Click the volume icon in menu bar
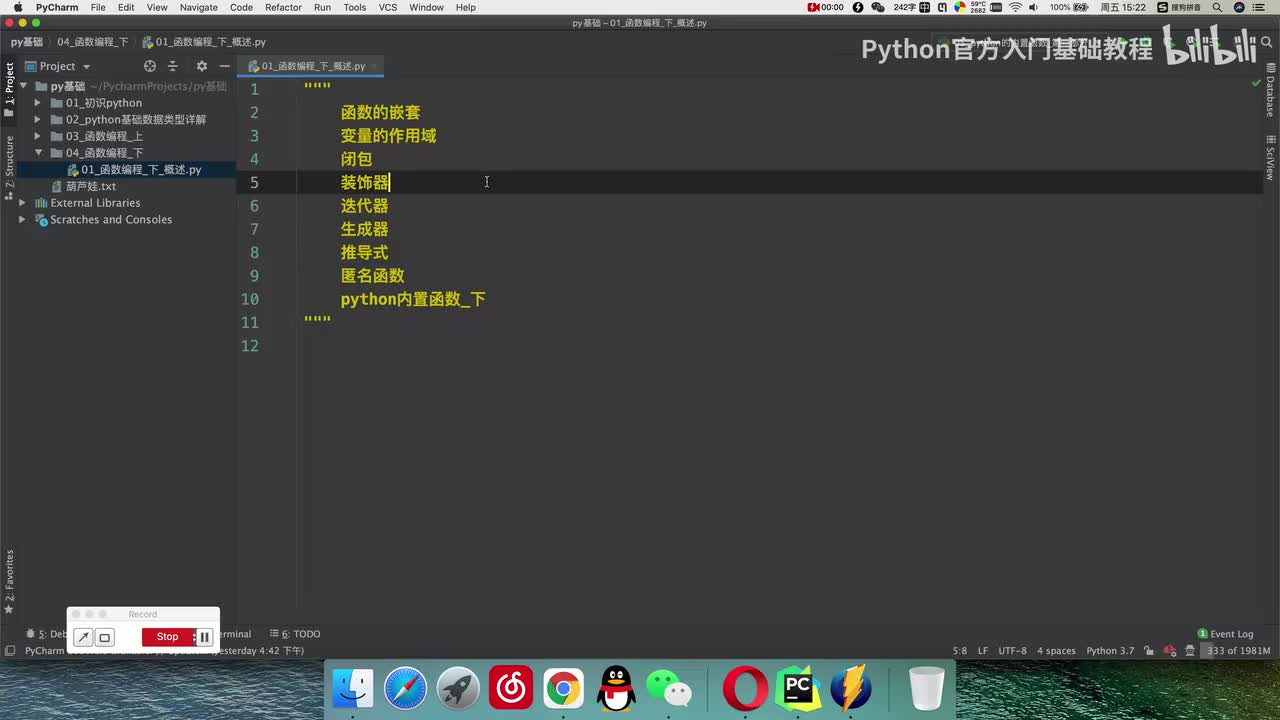The image size is (1280, 720). click(1036, 7)
